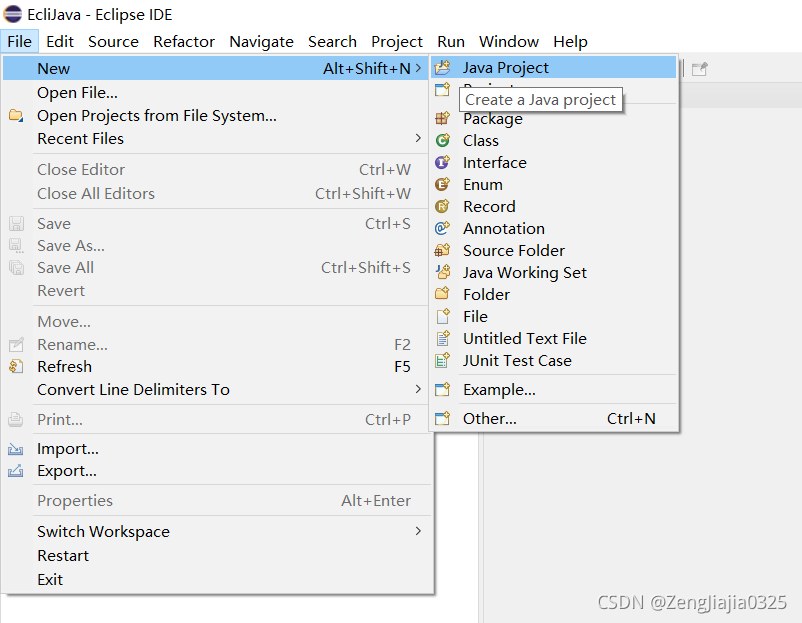Open the Navigate menu
Screen dimensions: 802x623
coord(261,41)
